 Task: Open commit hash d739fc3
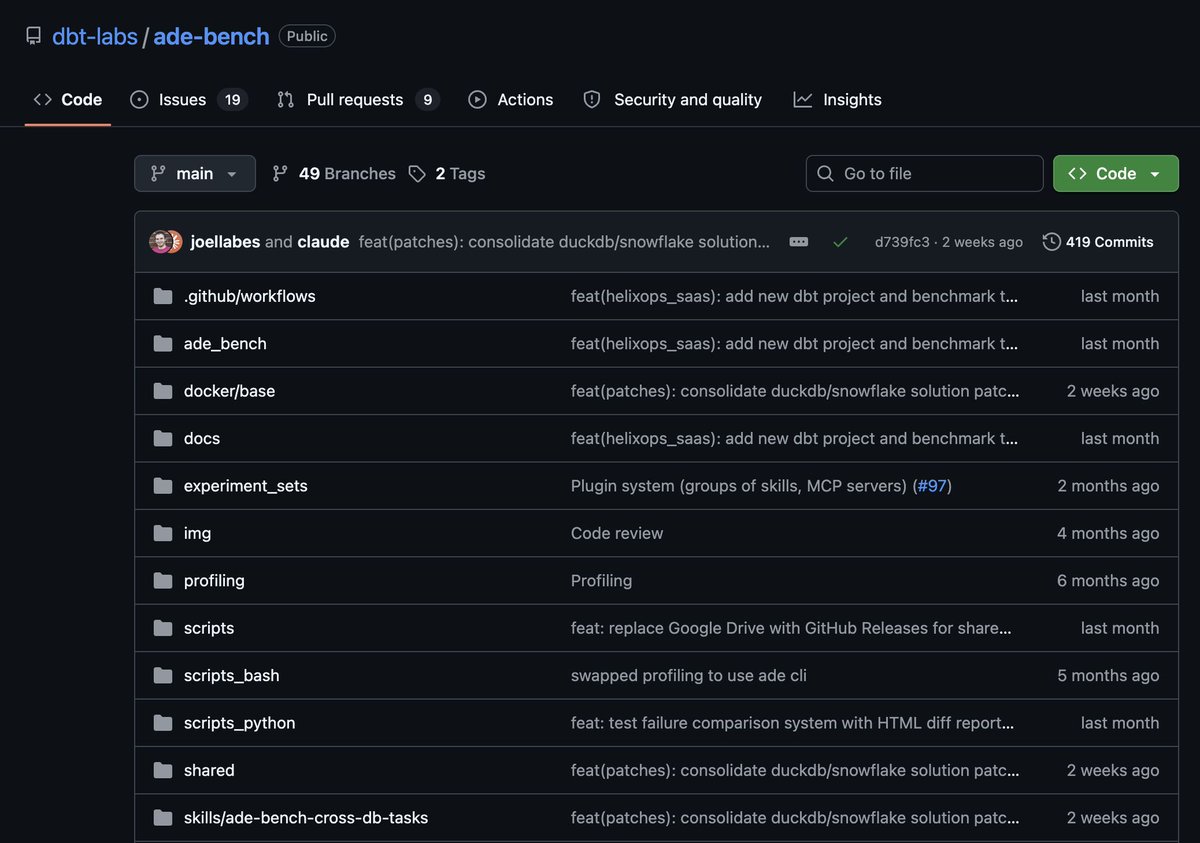point(902,242)
